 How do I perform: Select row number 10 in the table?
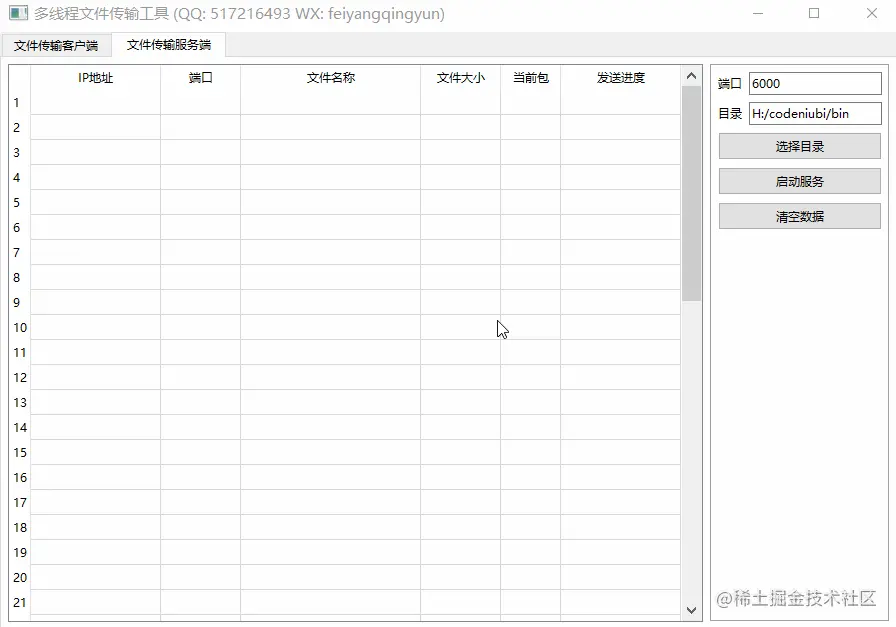[20, 328]
